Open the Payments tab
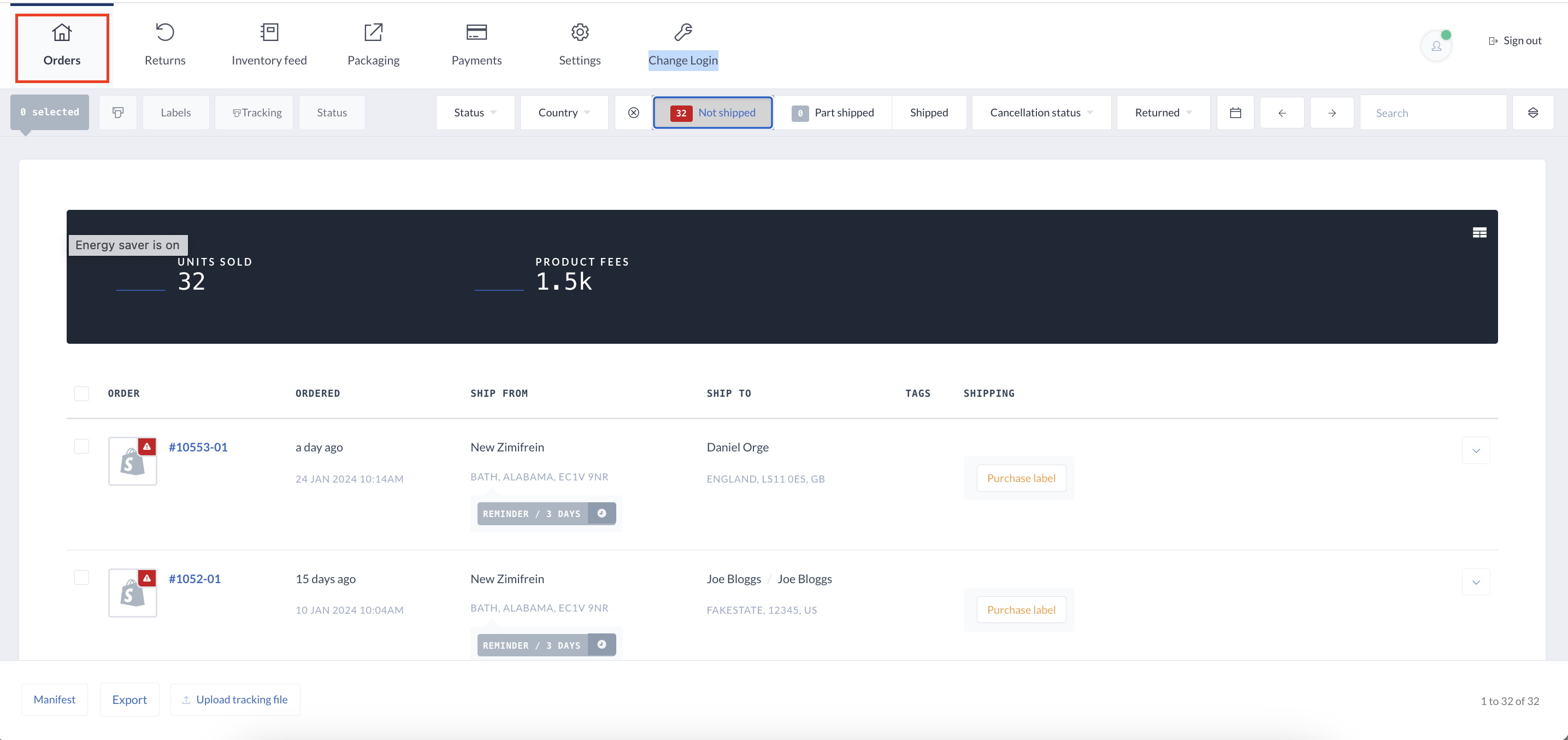Screen dimensions: 1568x740 [476, 45]
